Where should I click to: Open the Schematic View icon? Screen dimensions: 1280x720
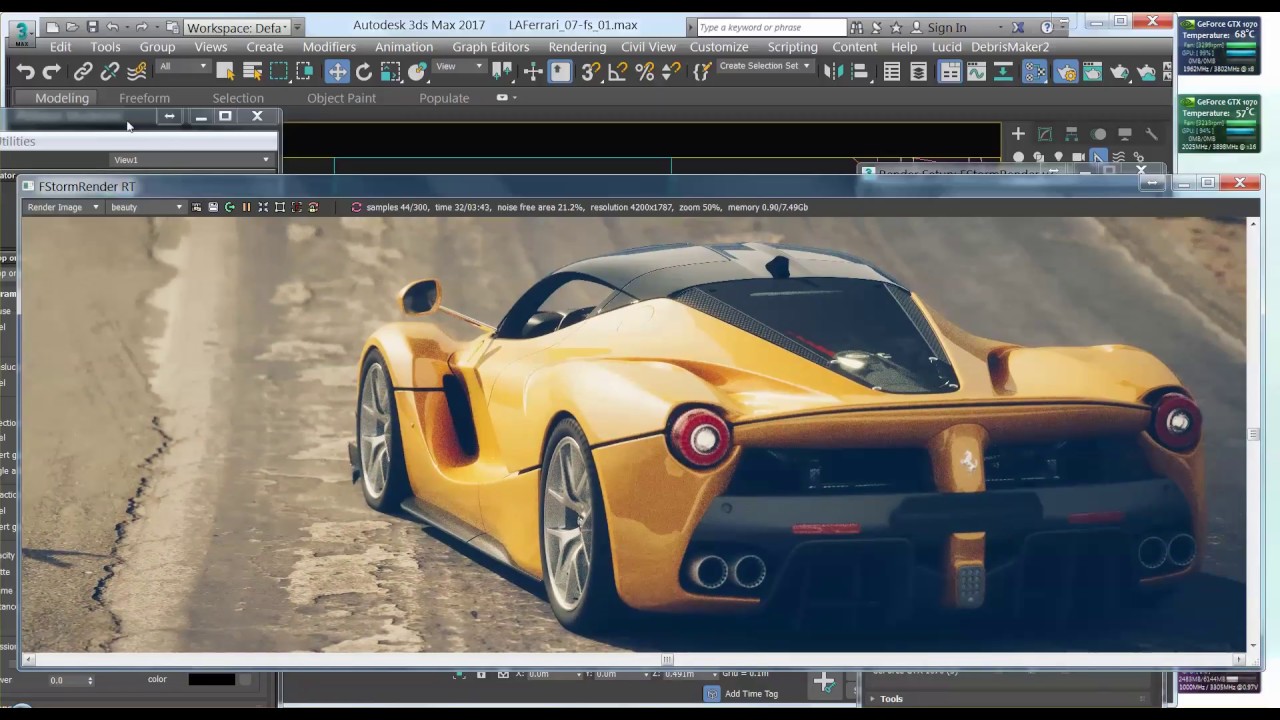[x=1004, y=71]
